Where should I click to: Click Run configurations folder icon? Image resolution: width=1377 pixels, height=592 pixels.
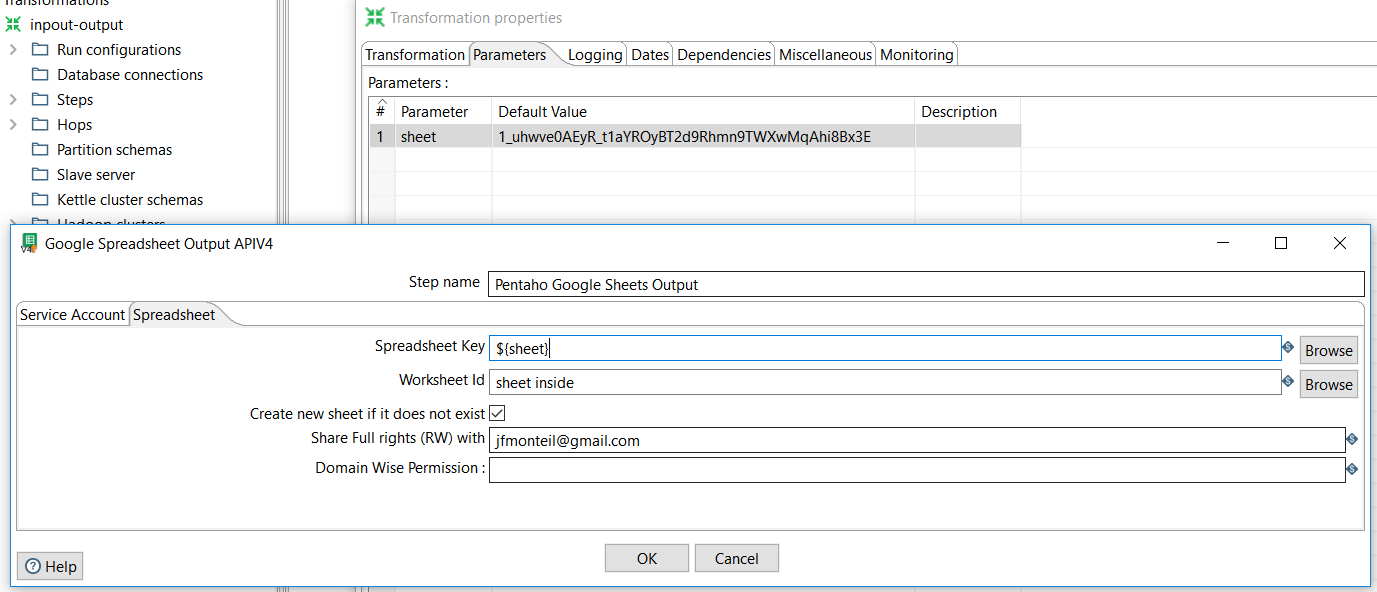40,49
